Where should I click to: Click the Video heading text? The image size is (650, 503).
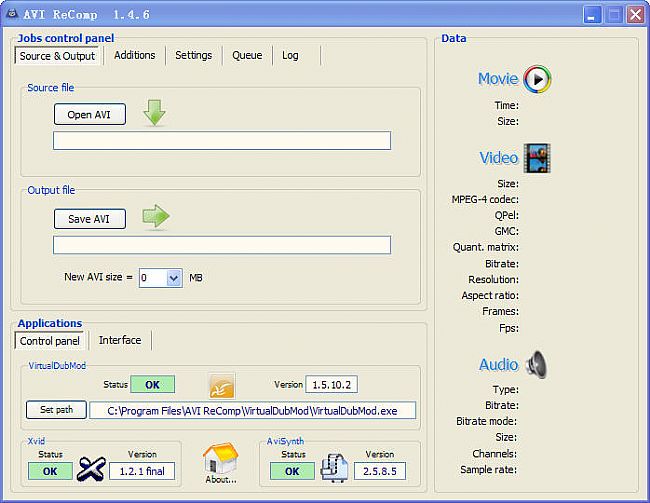(x=499, y=158)
